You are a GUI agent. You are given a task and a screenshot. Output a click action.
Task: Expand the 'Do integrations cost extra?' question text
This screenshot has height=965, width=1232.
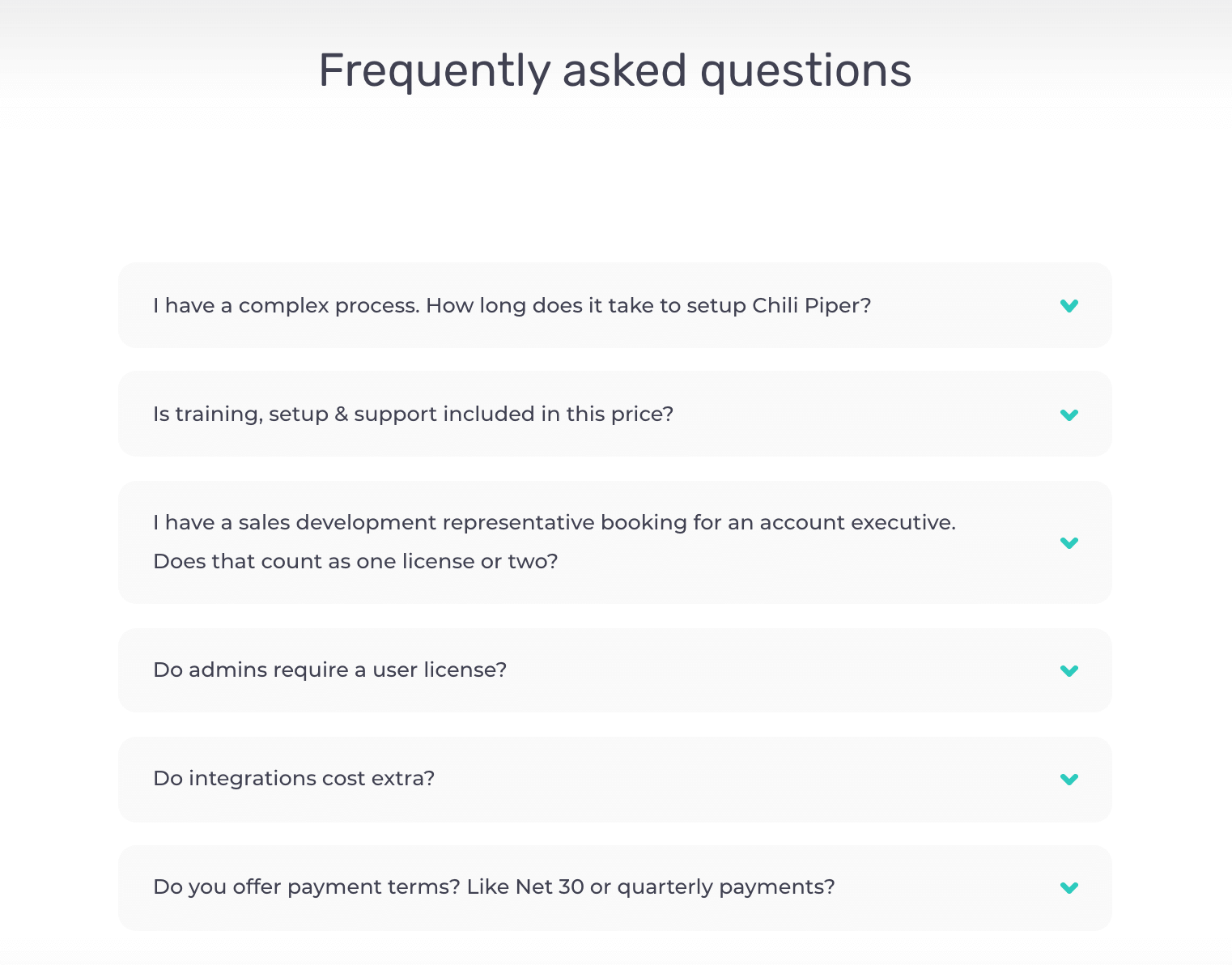click(294, 779)
